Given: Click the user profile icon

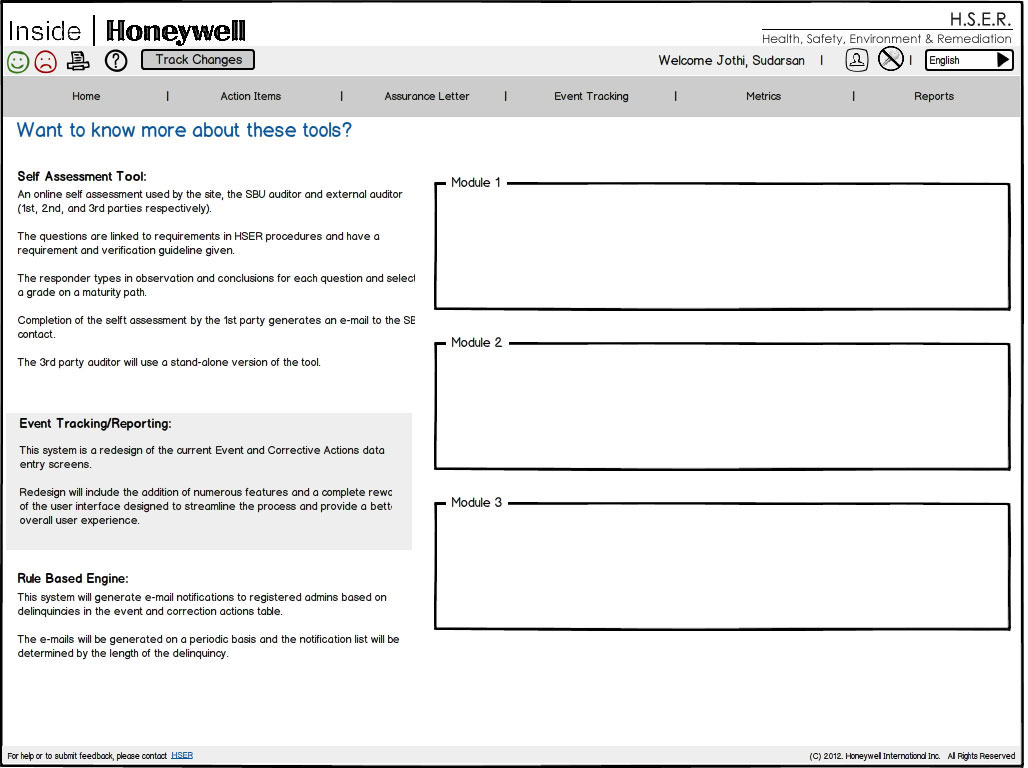Looking at the screenshot, I should point(857,60).
